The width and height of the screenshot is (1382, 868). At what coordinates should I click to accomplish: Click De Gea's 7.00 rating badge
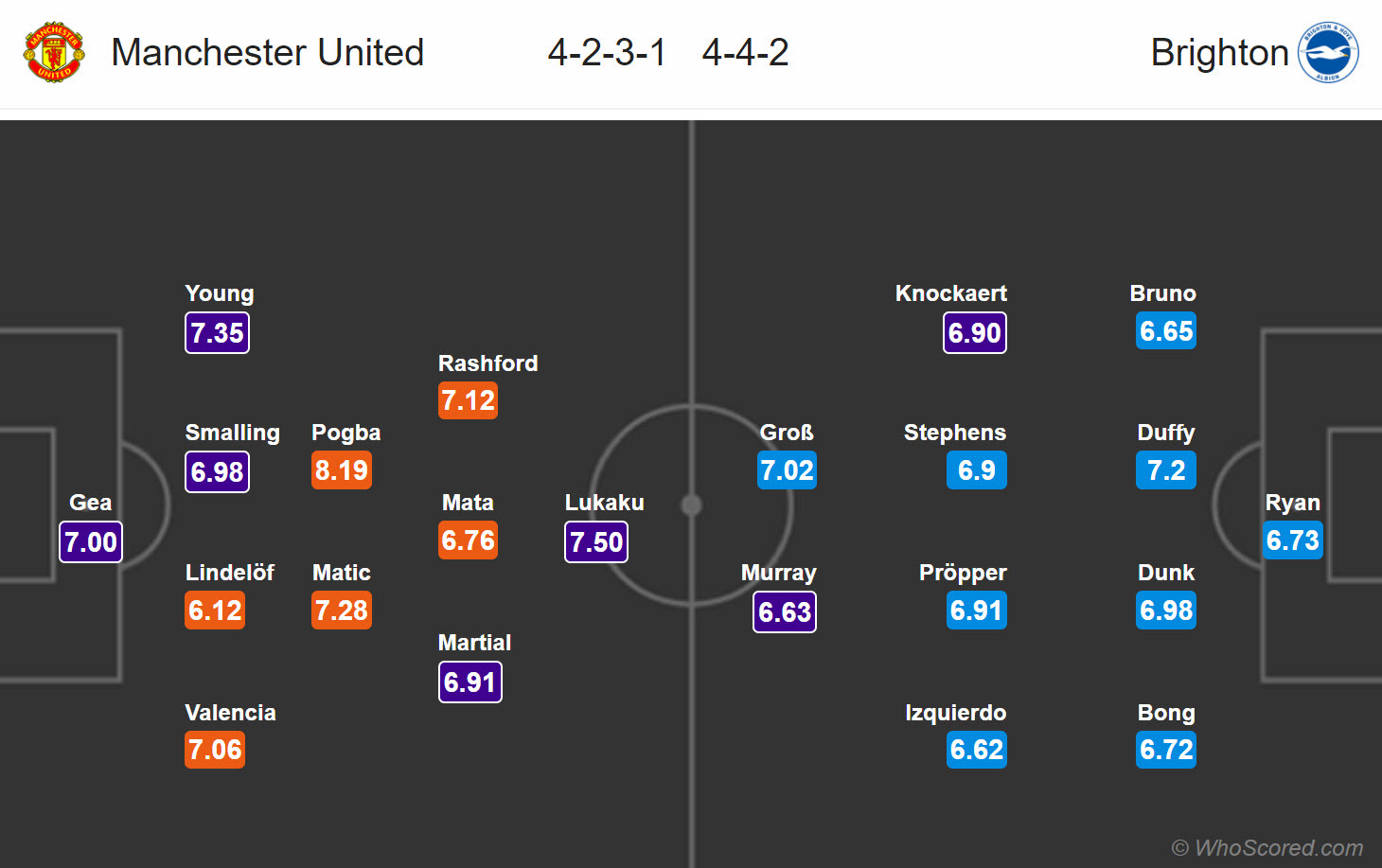pyautogui.click(x=91, y=542)
